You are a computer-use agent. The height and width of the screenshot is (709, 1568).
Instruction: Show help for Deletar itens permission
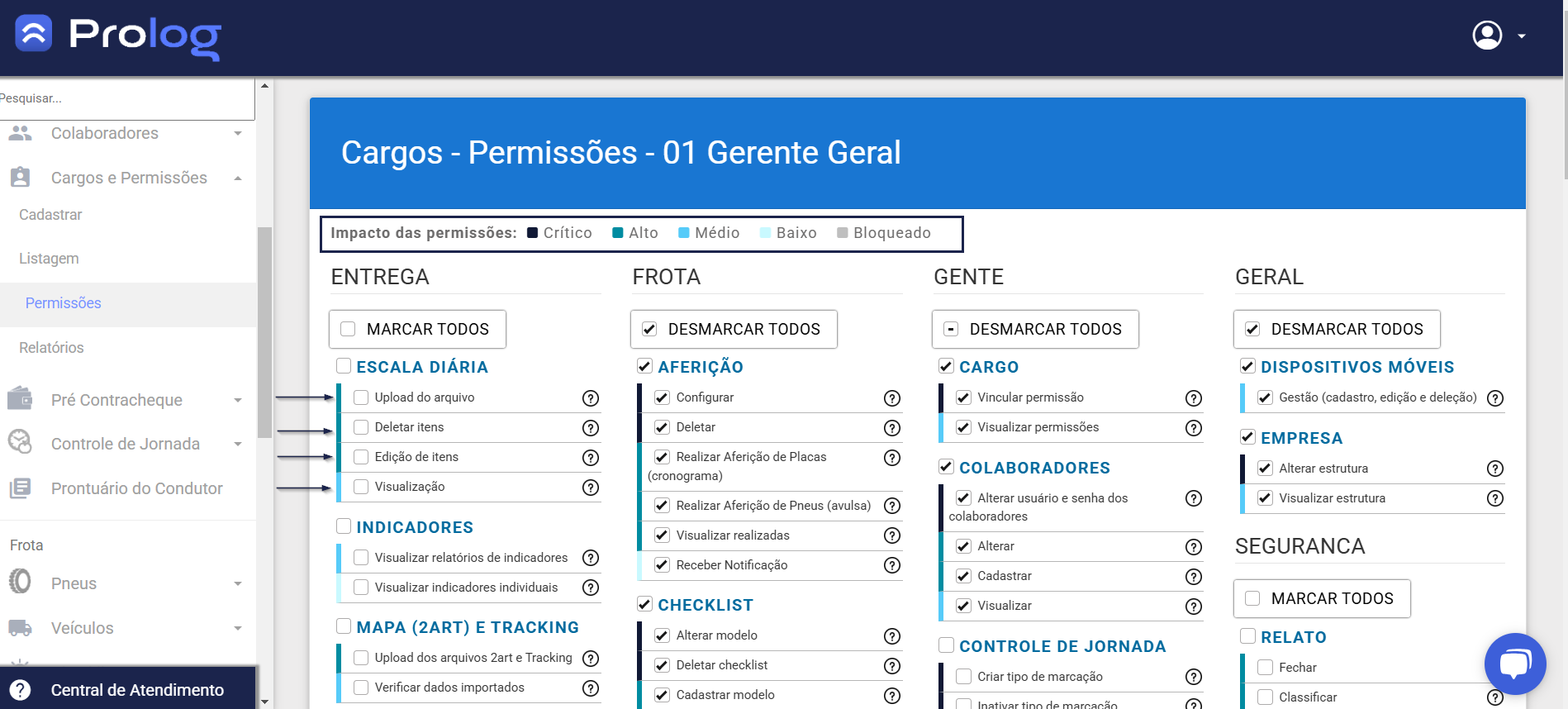pyautogui.click(x=591, y=428)
